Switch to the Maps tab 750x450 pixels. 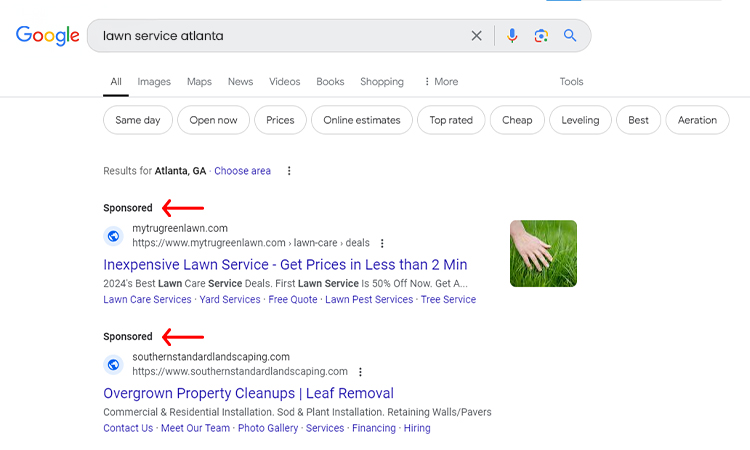pos(199,82)
